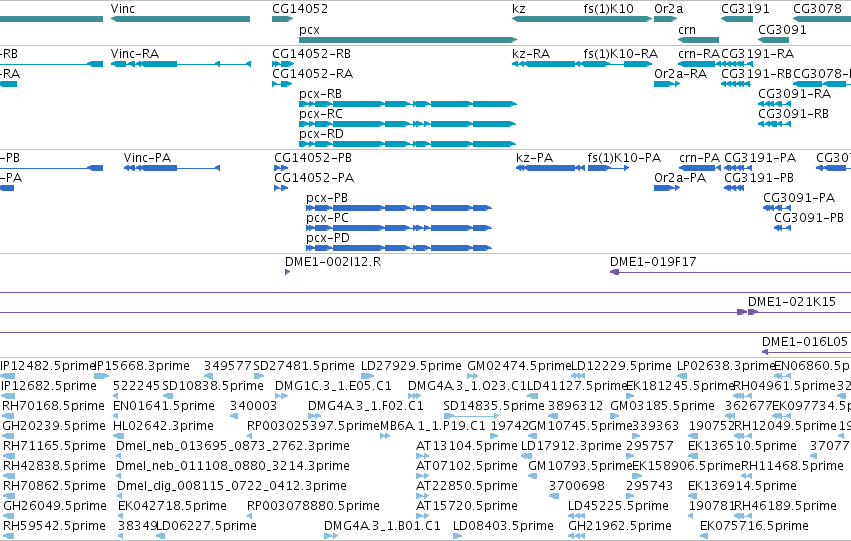Screen dimensions: 851x541
Task: Select the CG3091-RB transcript label
Action: click(x=793, y=113)
